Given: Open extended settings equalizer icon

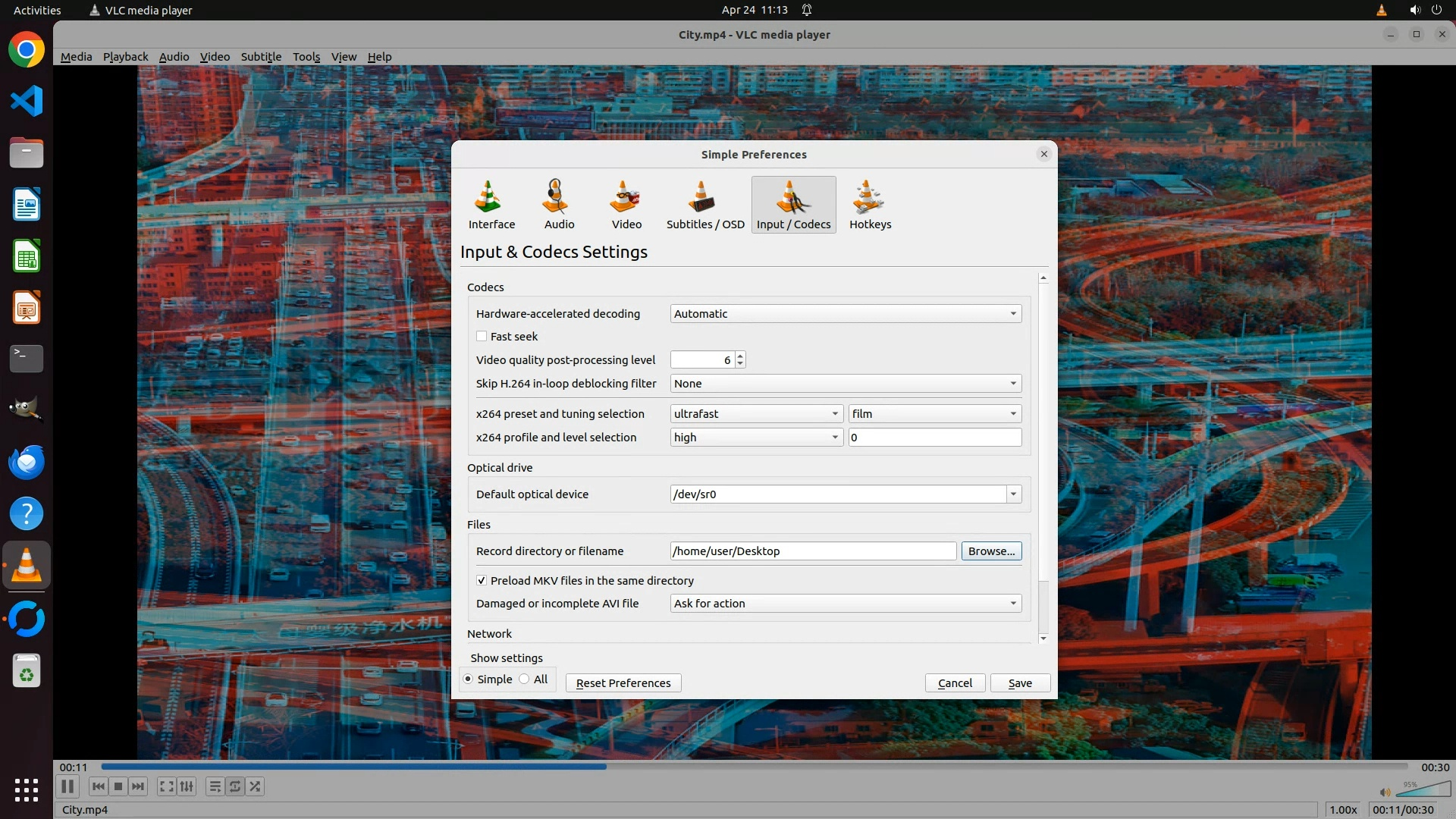Looking at the screenshot, I should click(x=187, y=786).
